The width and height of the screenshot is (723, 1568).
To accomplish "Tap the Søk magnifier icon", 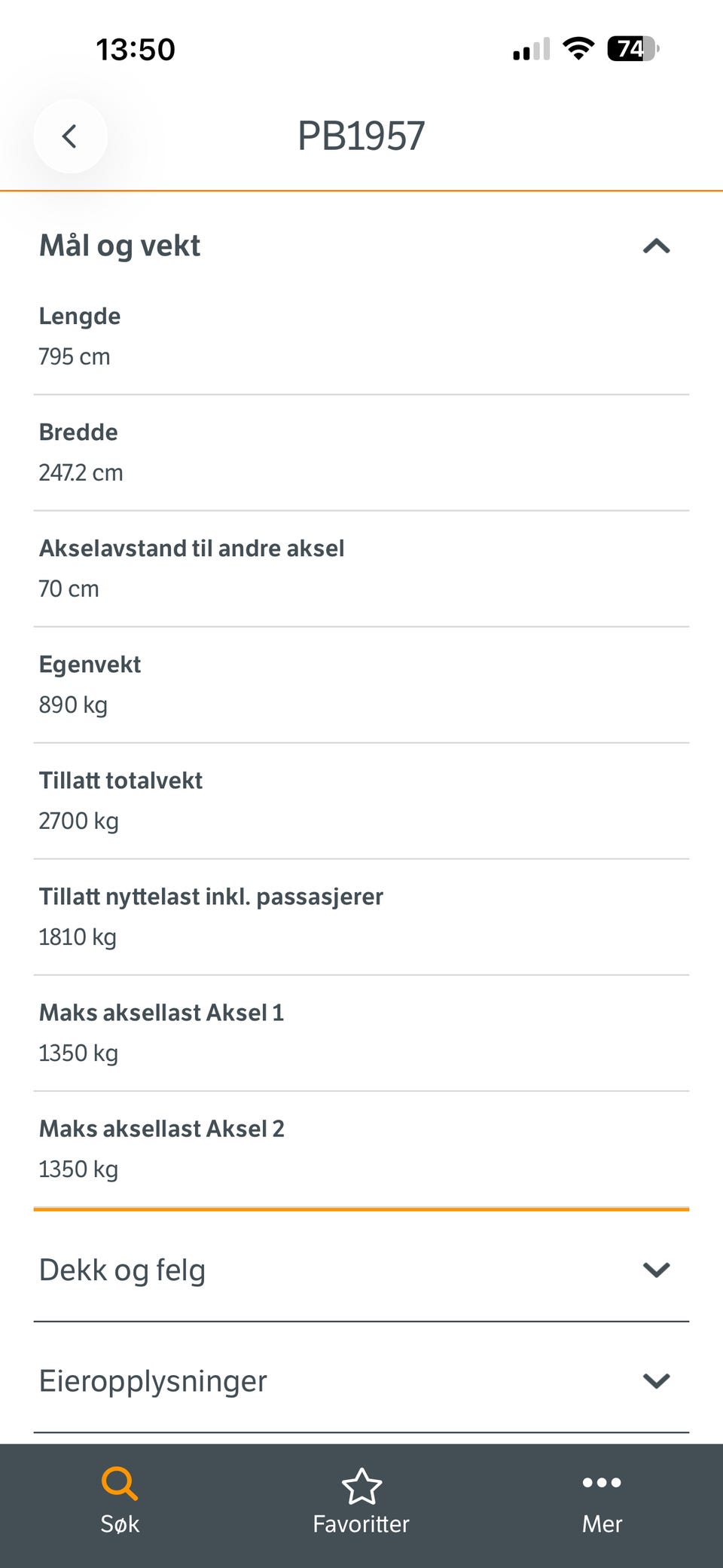I will (120, 1484).
